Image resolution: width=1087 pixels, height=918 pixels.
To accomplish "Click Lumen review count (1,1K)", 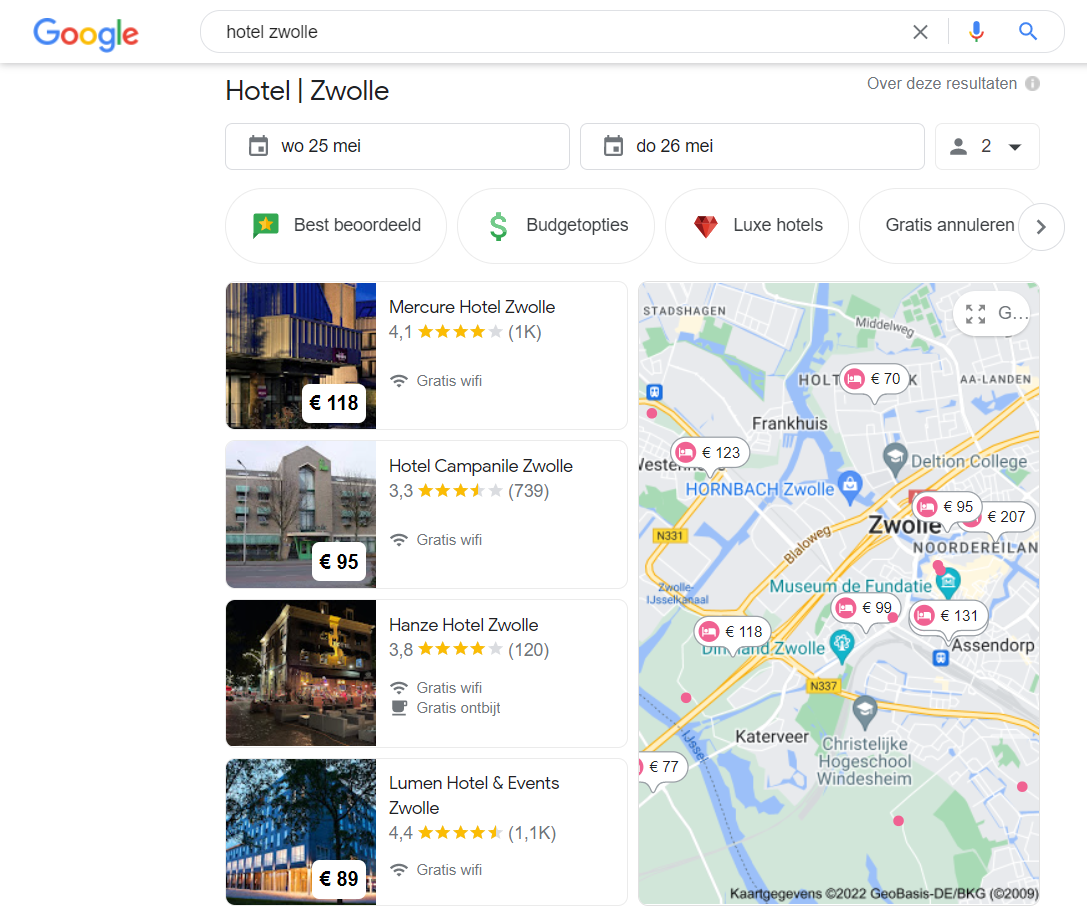I will coord(532,833).
